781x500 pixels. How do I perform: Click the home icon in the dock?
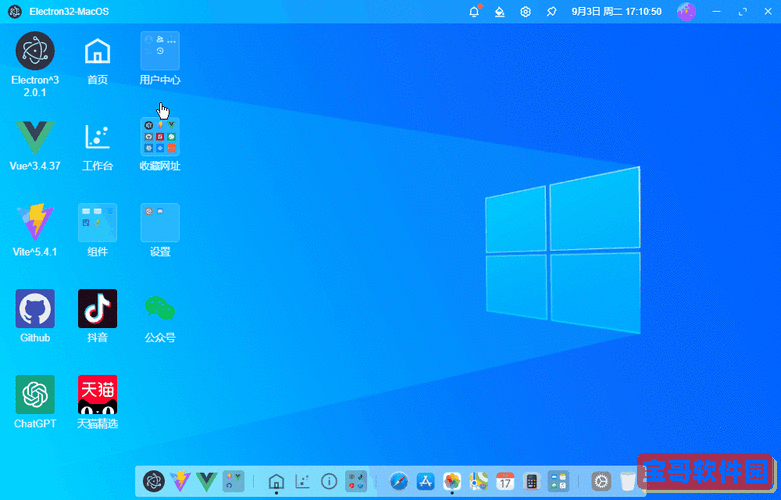276,482
